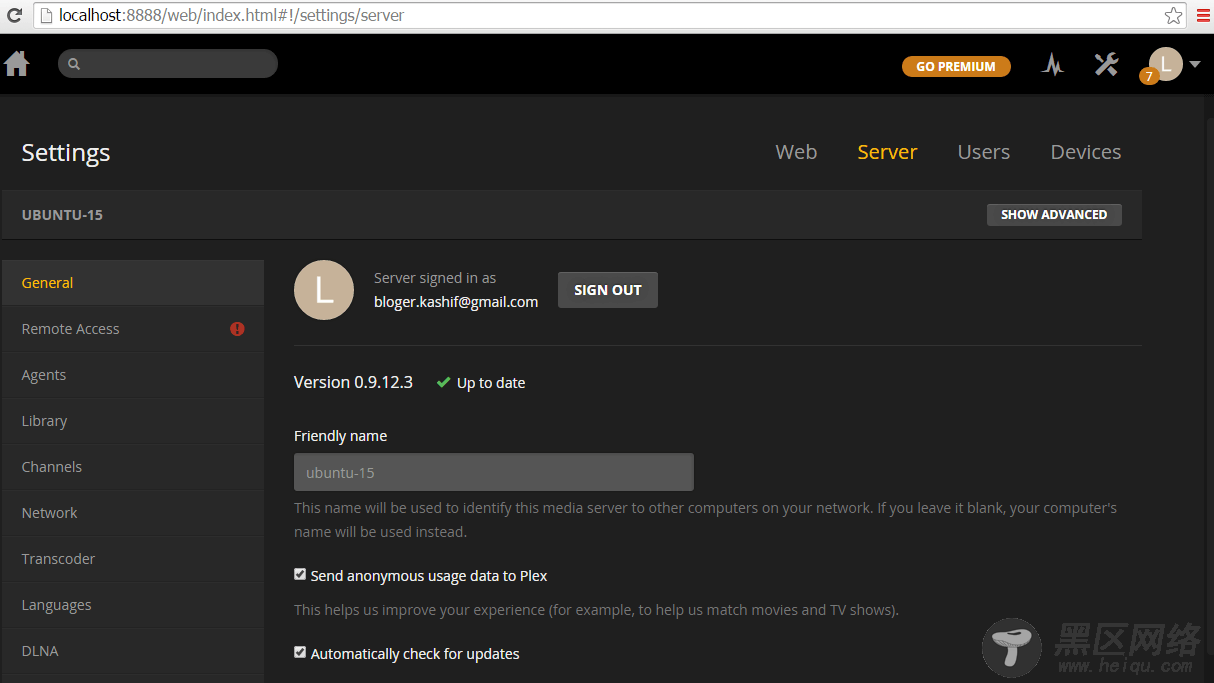Toggle Send anonymous usage data to Plex
Image resolution: width=1214 pixels, height=683 pixels.
(300, 575)
